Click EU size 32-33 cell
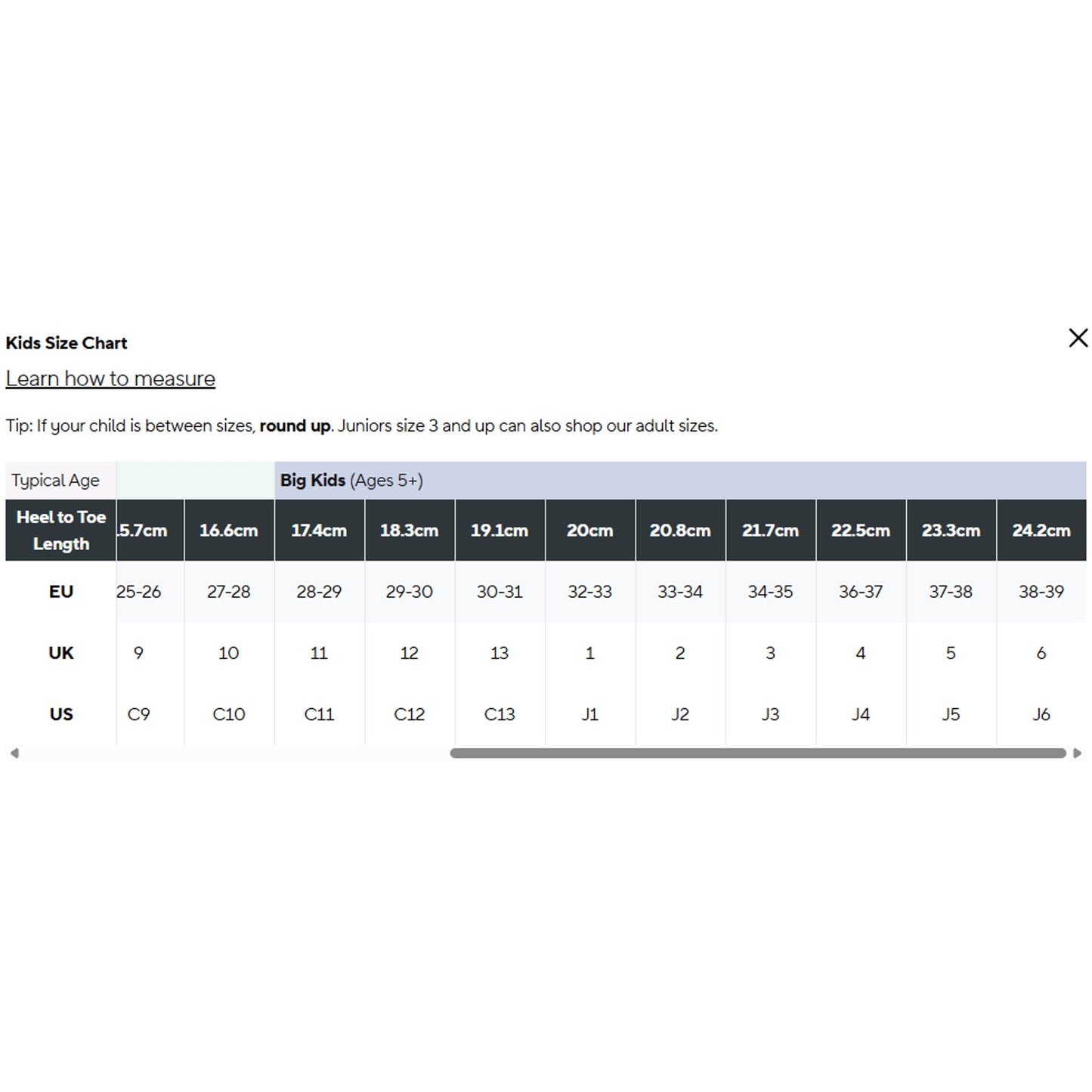Image resolution: width=1092 pixels, height=1092 pixels. point(589,592)
